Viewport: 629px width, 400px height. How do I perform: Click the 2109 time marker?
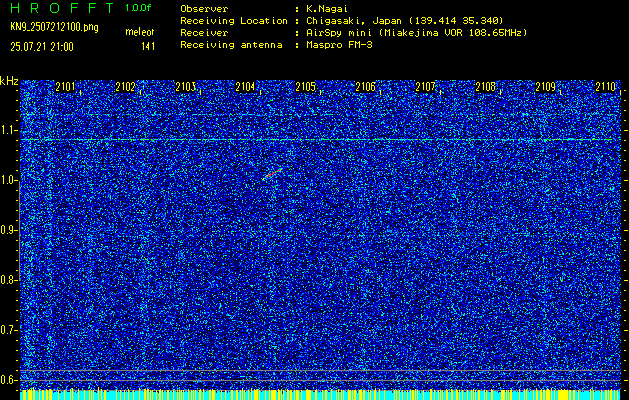[546, 87]
